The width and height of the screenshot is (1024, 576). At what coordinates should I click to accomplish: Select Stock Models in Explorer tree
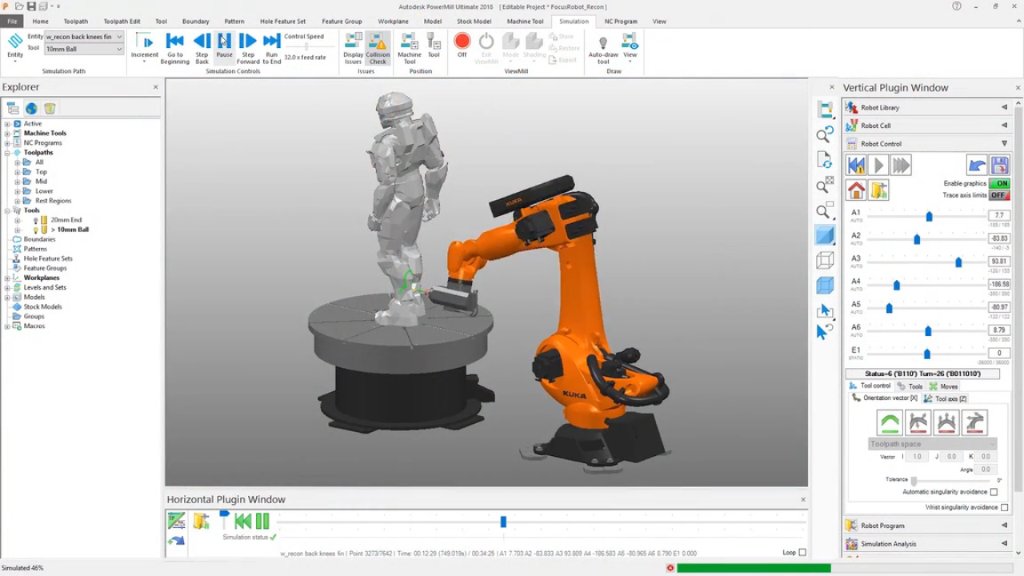click(x=42, y=307)
